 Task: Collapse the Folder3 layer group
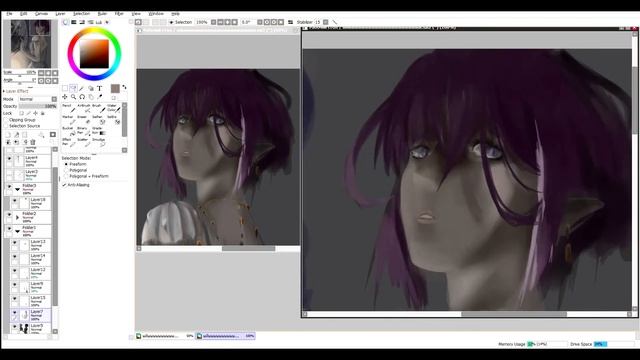point(18,189)
